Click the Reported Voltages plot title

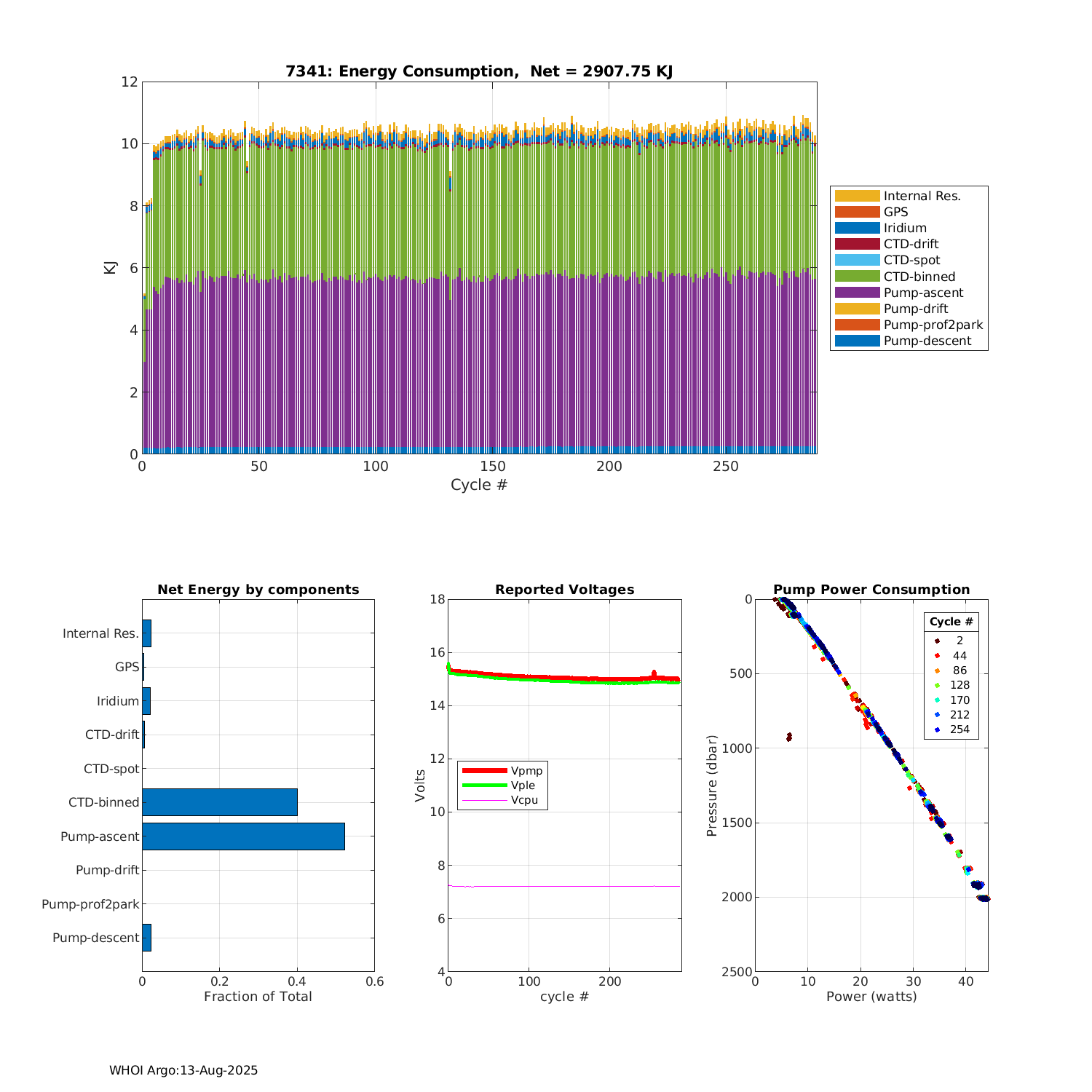click(564, 590)
